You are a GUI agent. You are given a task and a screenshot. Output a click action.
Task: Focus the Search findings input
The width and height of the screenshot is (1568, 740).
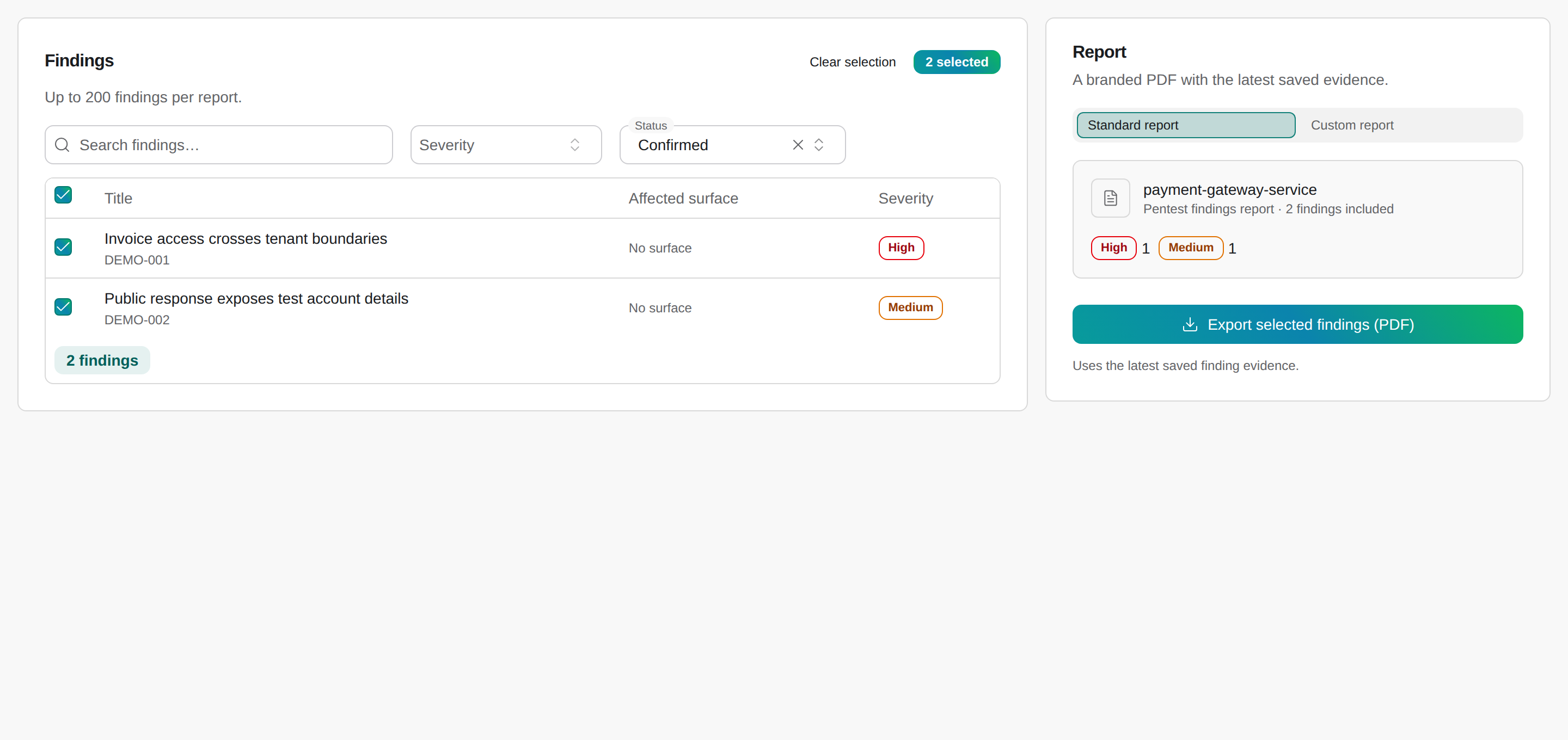click(218, 145)
